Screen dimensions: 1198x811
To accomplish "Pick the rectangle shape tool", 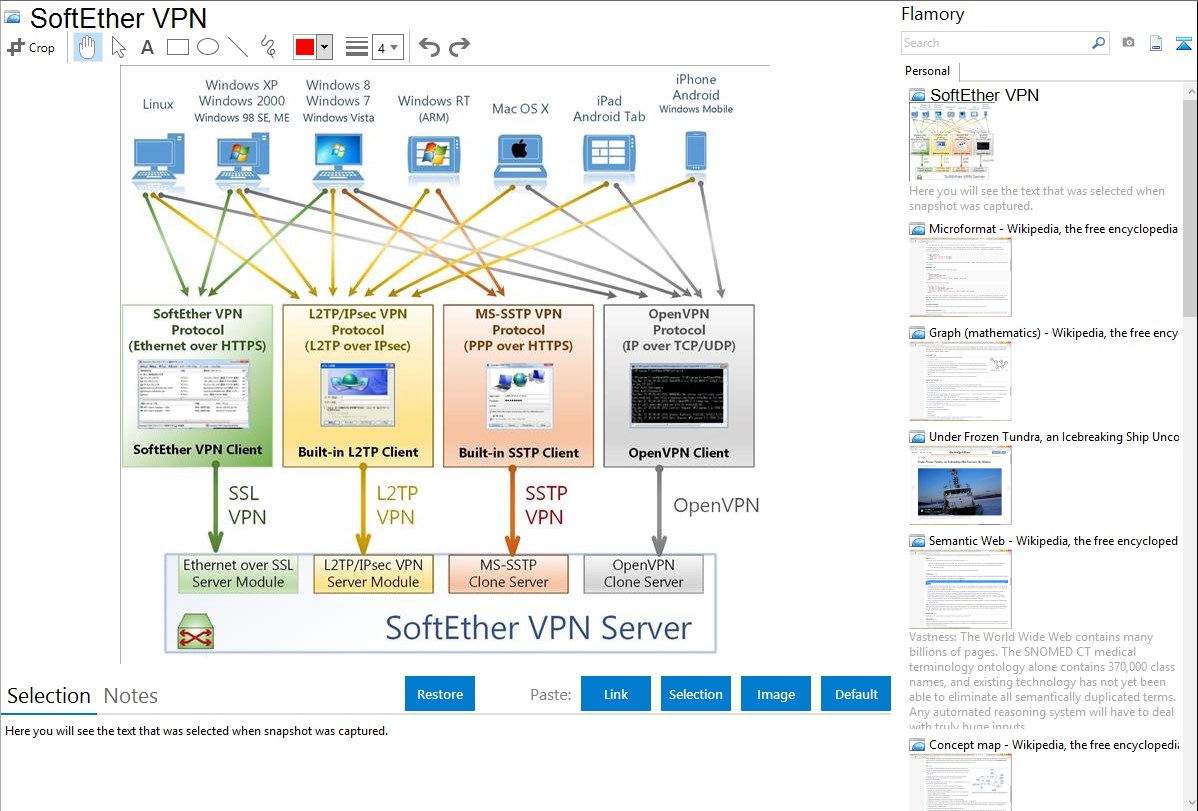I will (177, 47).
